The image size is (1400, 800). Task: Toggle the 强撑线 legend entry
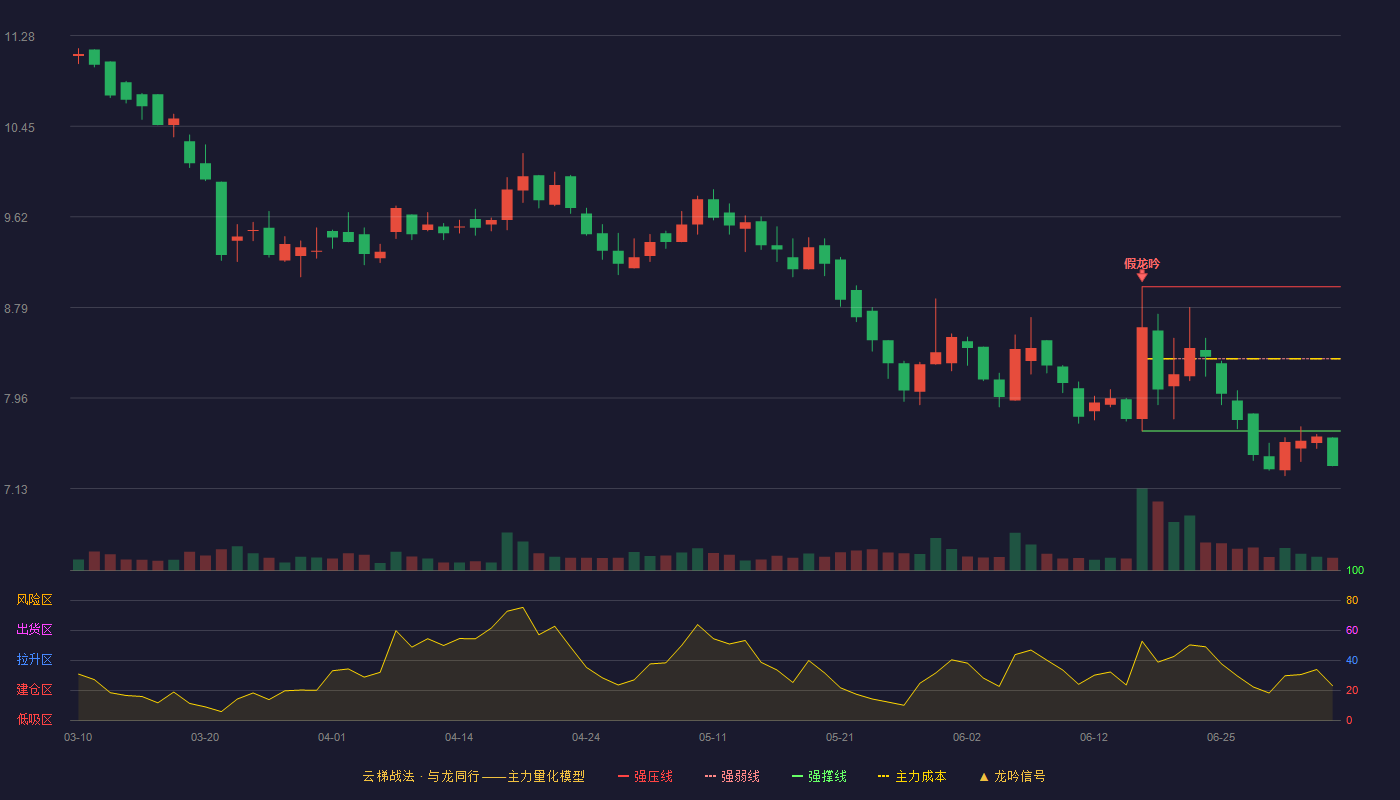coord(819,776)
